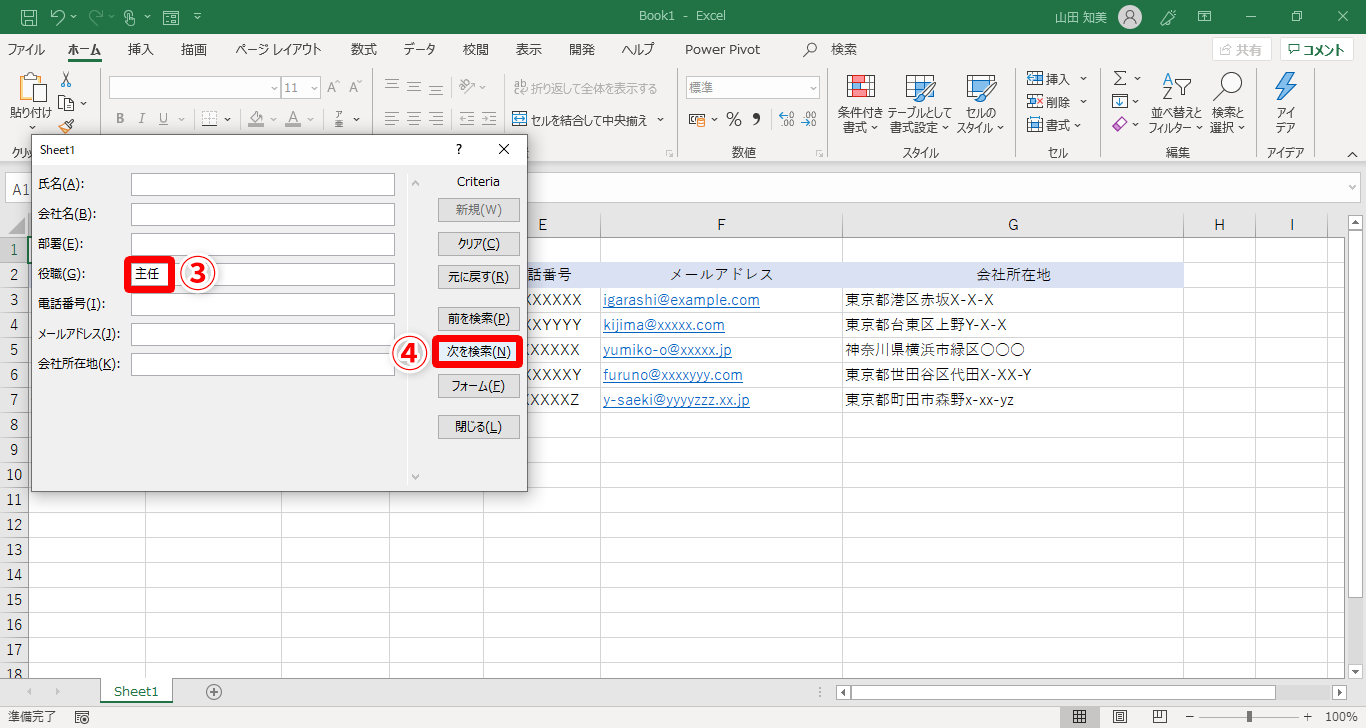Open Format as Table (テーブルとして書式設定)
This screenshot has height=728, width=1366.
(x=919, y=104)
